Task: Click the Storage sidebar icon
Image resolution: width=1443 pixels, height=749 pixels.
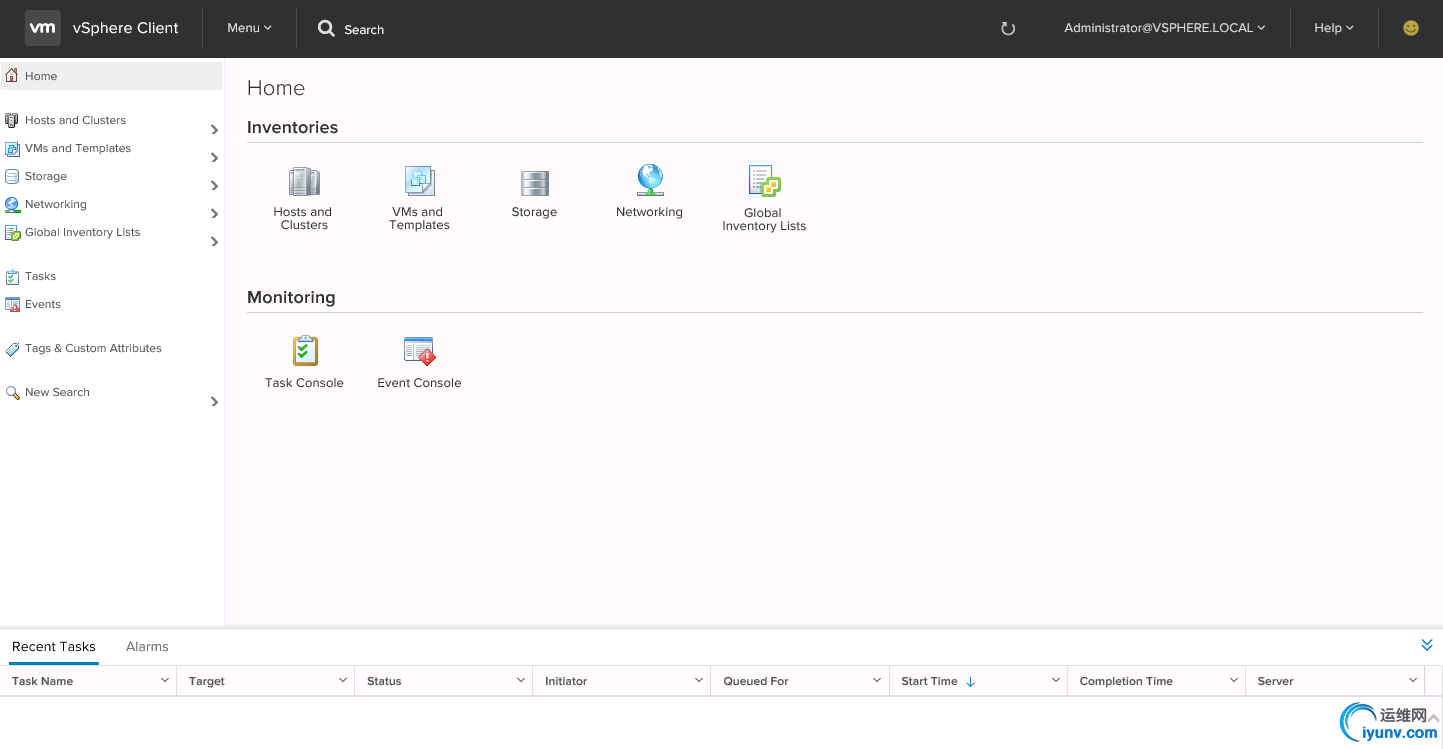Action: pyautogui.click(x=12, y=176)
